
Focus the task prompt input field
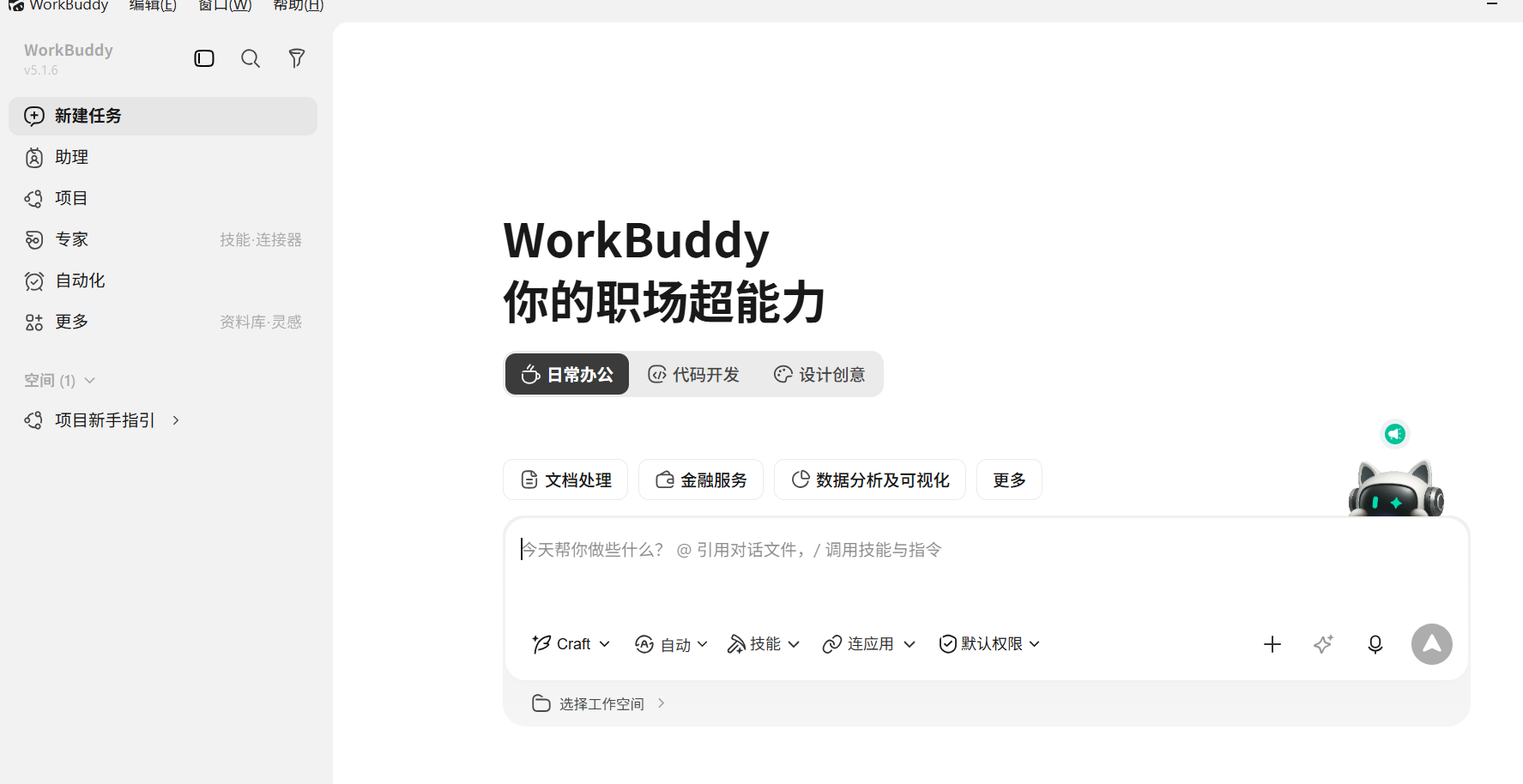(987, 570)
